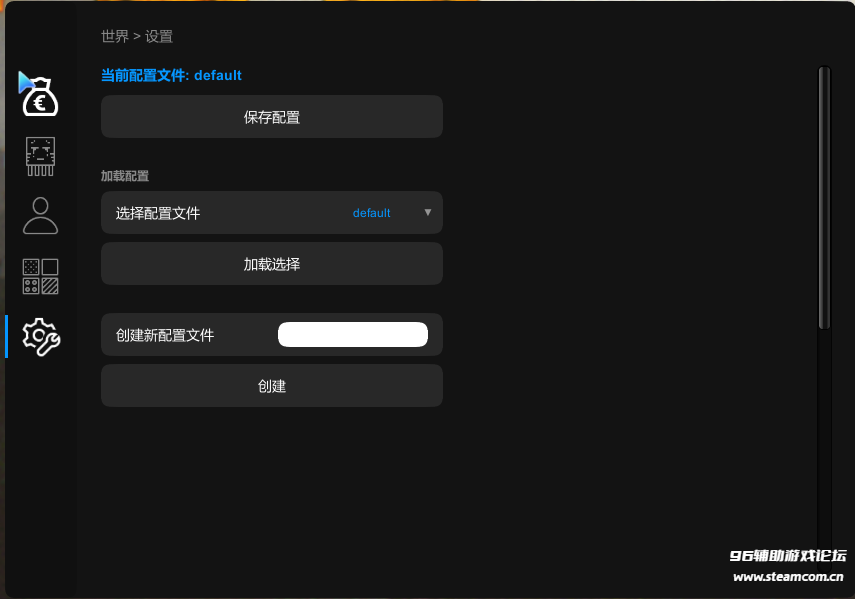This screenshot has width=855, height=599.
Task: Click the www.steamcom.cn watermark link
Action: [787, 577]
